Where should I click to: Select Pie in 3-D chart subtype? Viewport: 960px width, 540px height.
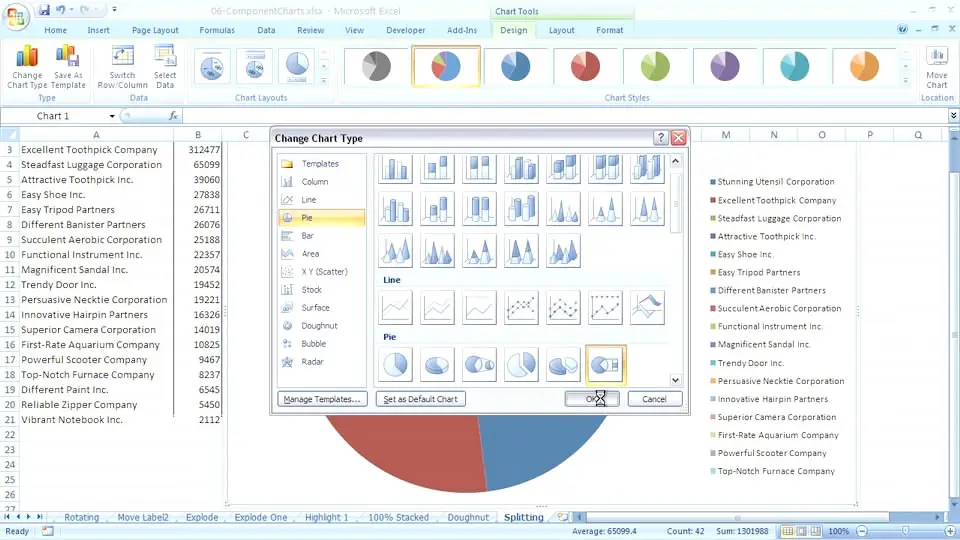pyautogui.click(x=437, y=365)
